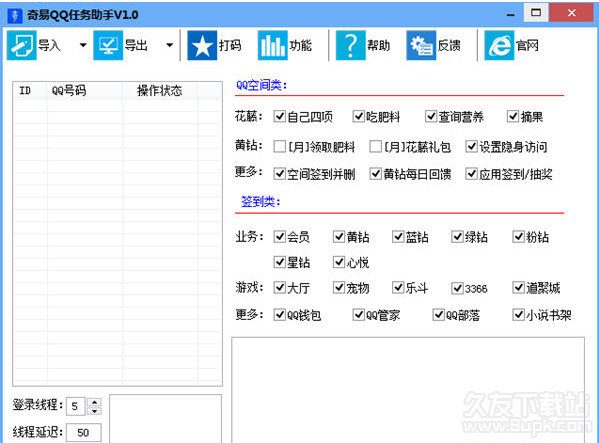The width and height of the screenshot is (599, 443).
Task: Uncheck QQ管家 checkbox
Action: [358, 315]
